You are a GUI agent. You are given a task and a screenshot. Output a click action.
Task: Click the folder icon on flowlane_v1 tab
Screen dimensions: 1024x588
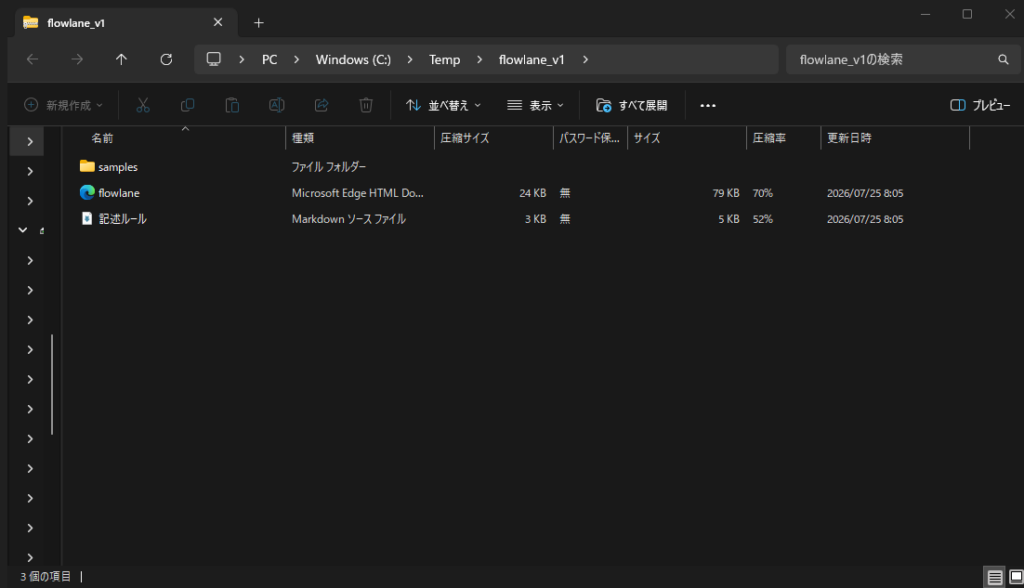pos(31,23)
